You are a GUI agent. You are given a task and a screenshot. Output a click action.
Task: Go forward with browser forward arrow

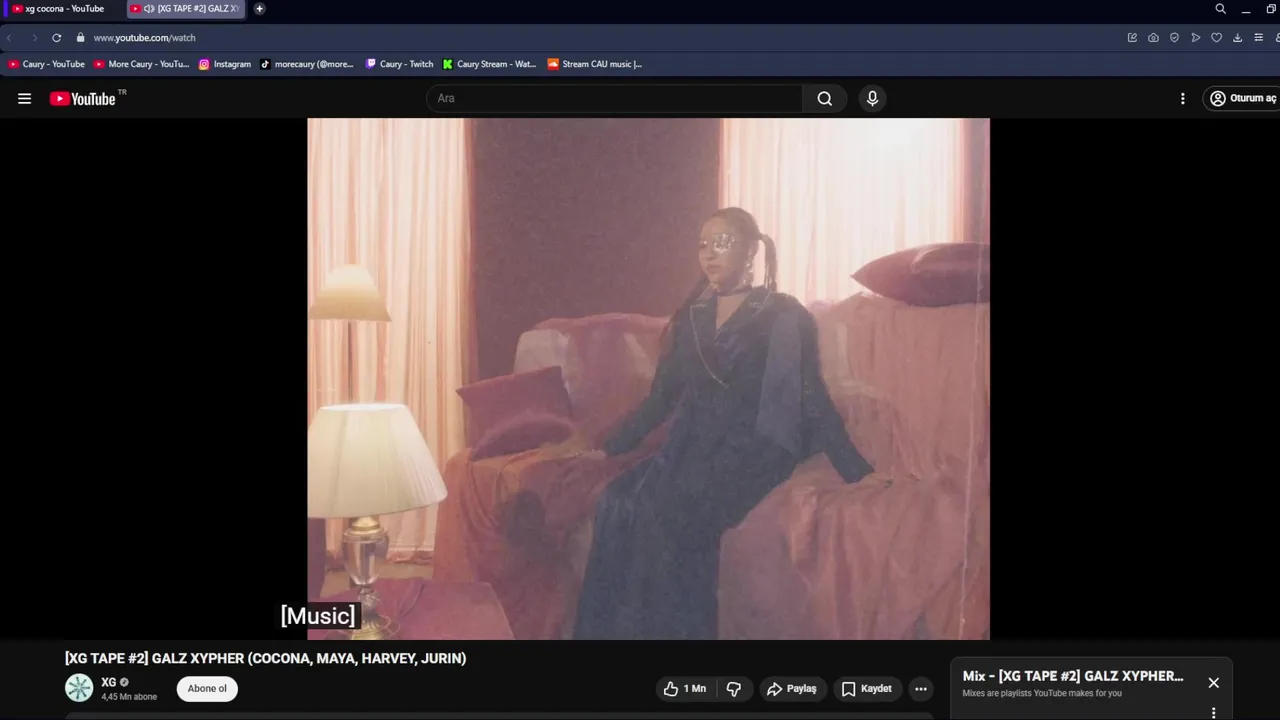click(34, 38)
